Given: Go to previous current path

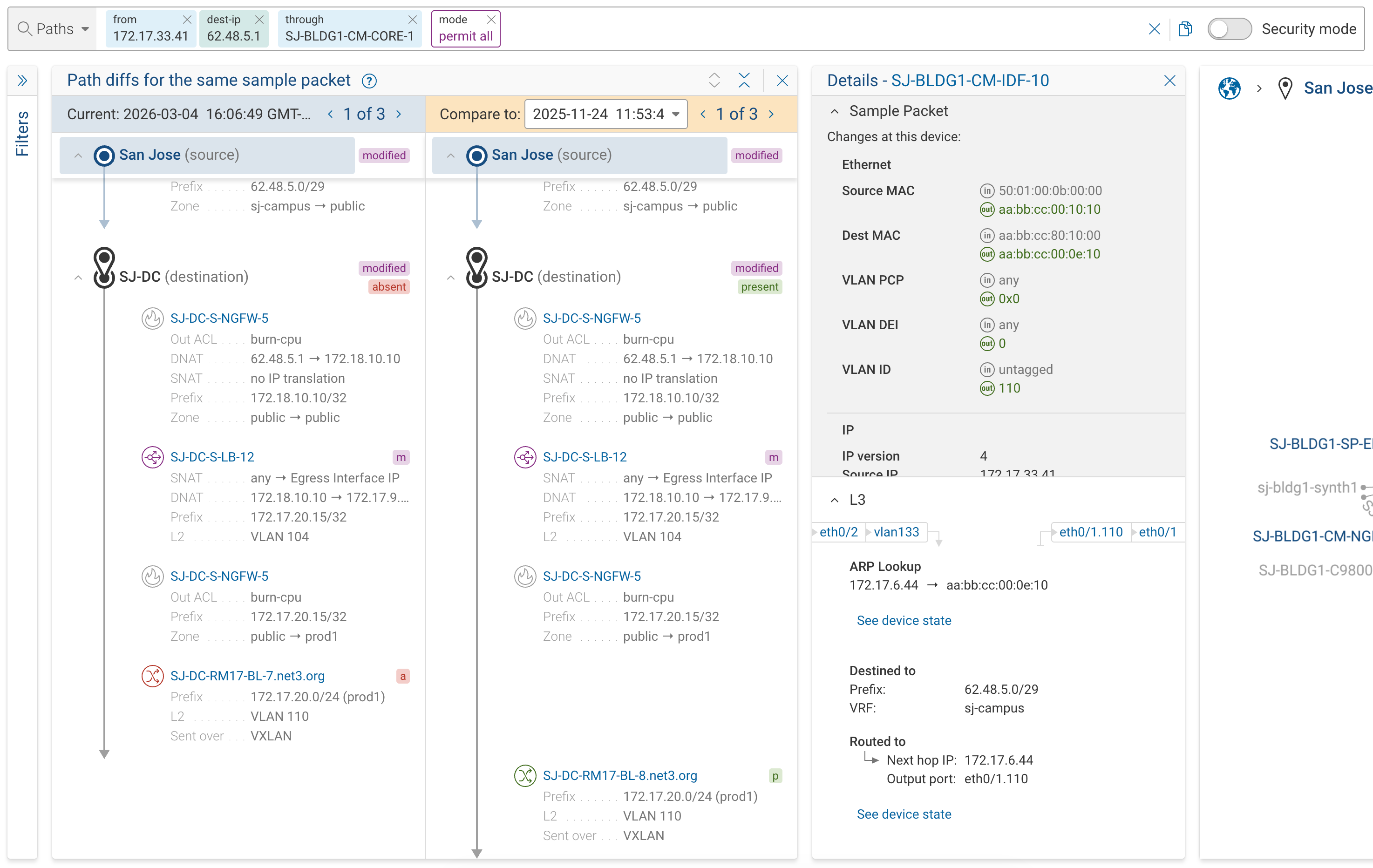Looking at the screenshot, I should click(x=331, y=114).
